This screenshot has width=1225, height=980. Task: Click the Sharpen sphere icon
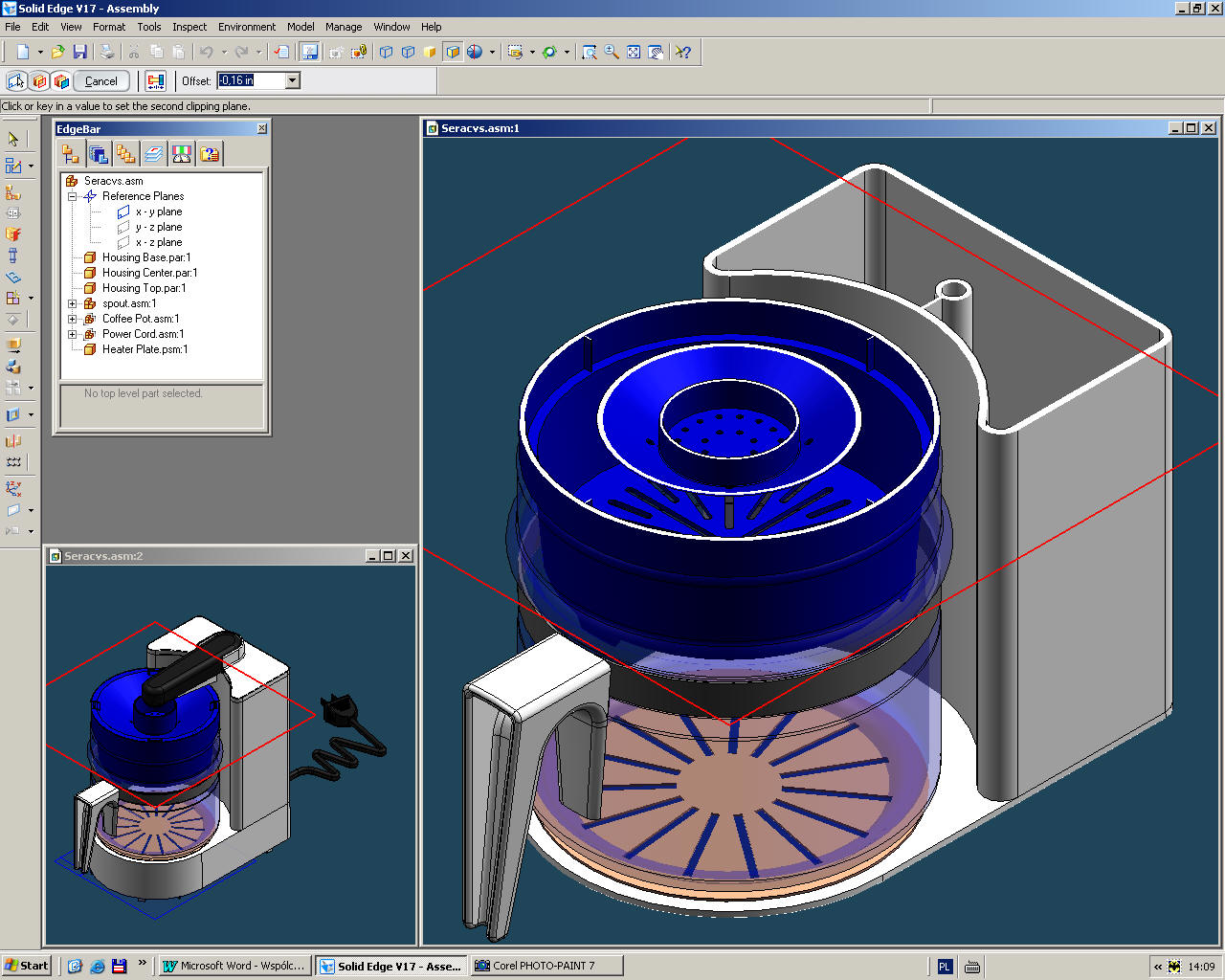475,52
